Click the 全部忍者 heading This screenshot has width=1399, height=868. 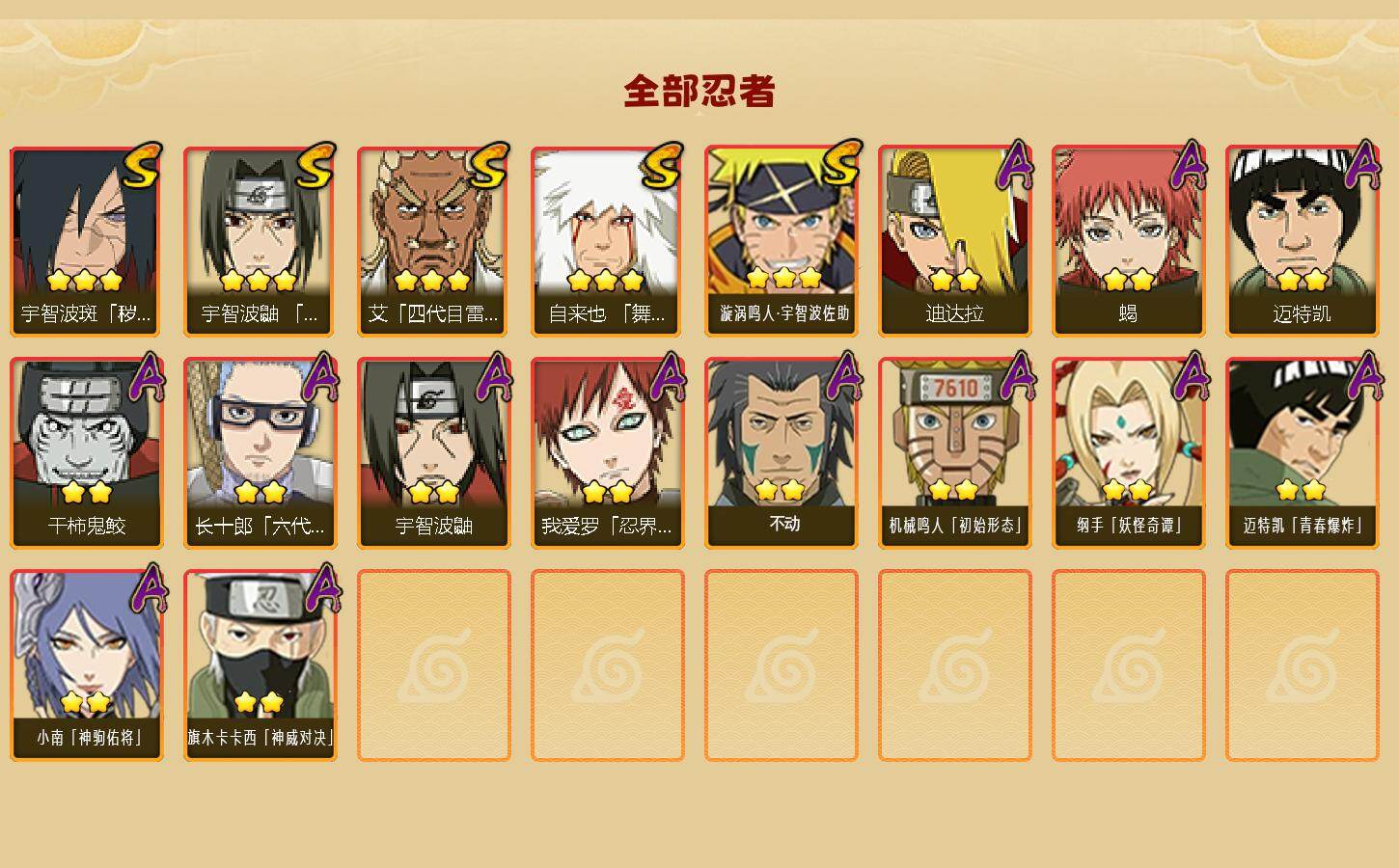[699, 91]
